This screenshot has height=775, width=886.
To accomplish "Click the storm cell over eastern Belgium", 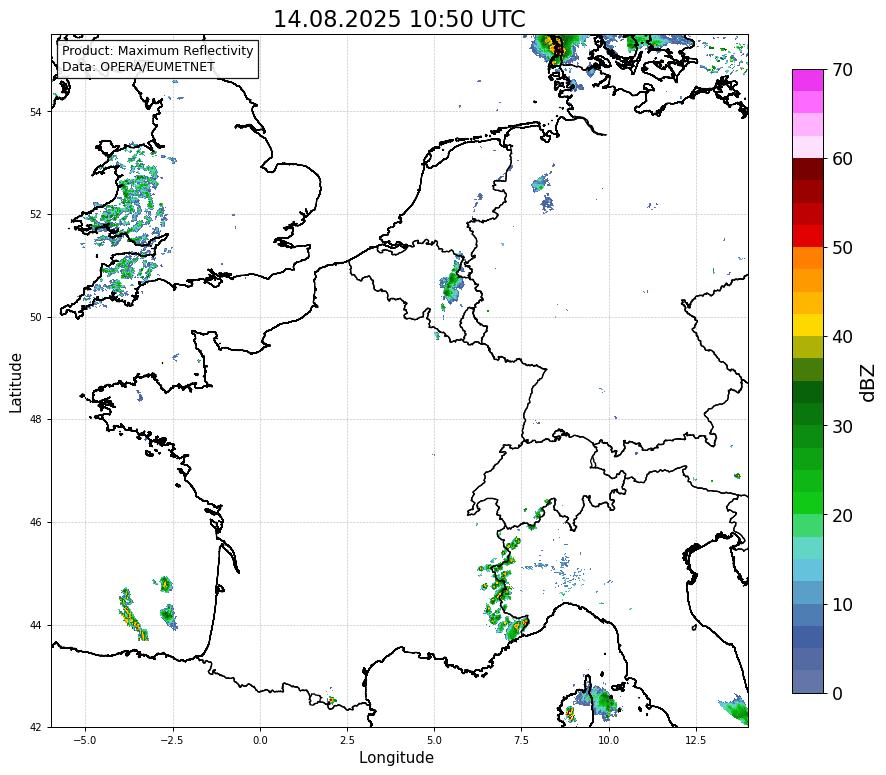I will coord(452,281).
